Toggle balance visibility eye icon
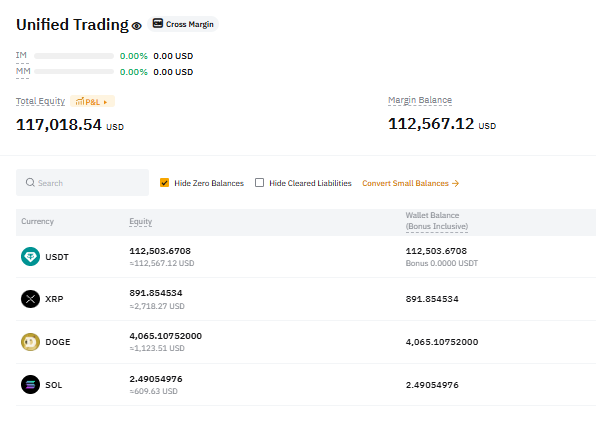This screenshot has width=596, height=430. click(x=136, y=26)
